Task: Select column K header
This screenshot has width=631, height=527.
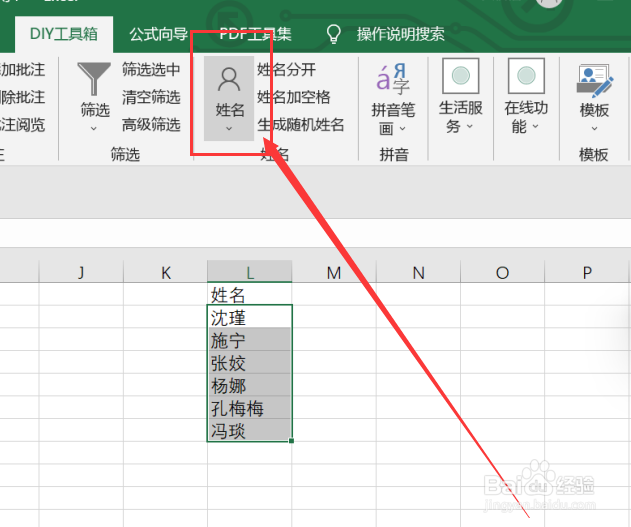Action: click(165, 272)
